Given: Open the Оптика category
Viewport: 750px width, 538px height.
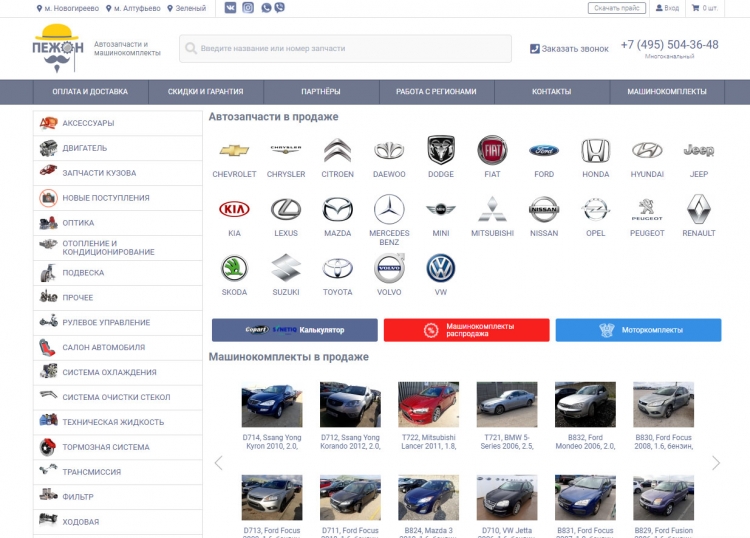Looking at the screenshot, I should (118, 223).
